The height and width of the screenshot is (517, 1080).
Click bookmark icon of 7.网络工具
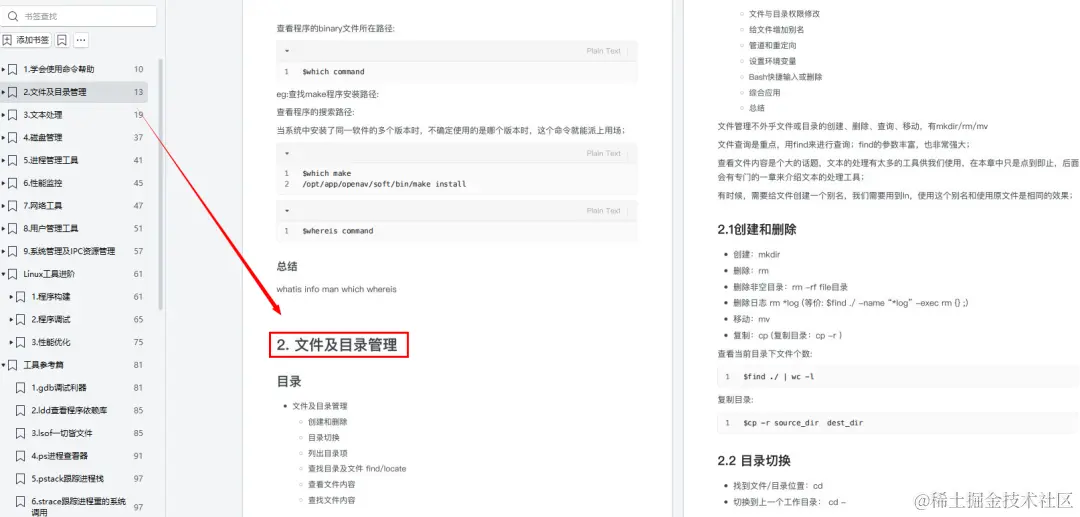tap(12, 205)
